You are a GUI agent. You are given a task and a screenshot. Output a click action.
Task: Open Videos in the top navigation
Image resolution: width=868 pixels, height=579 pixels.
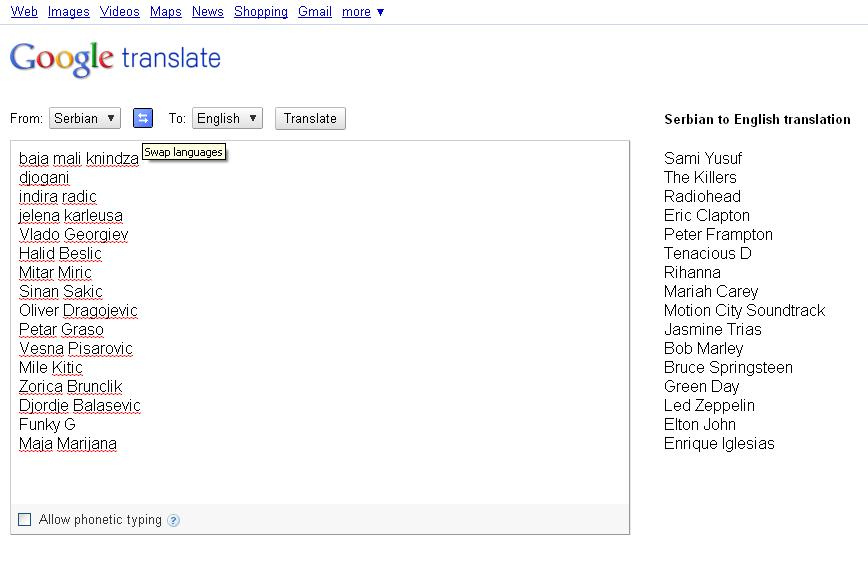(x=120, y=12)
